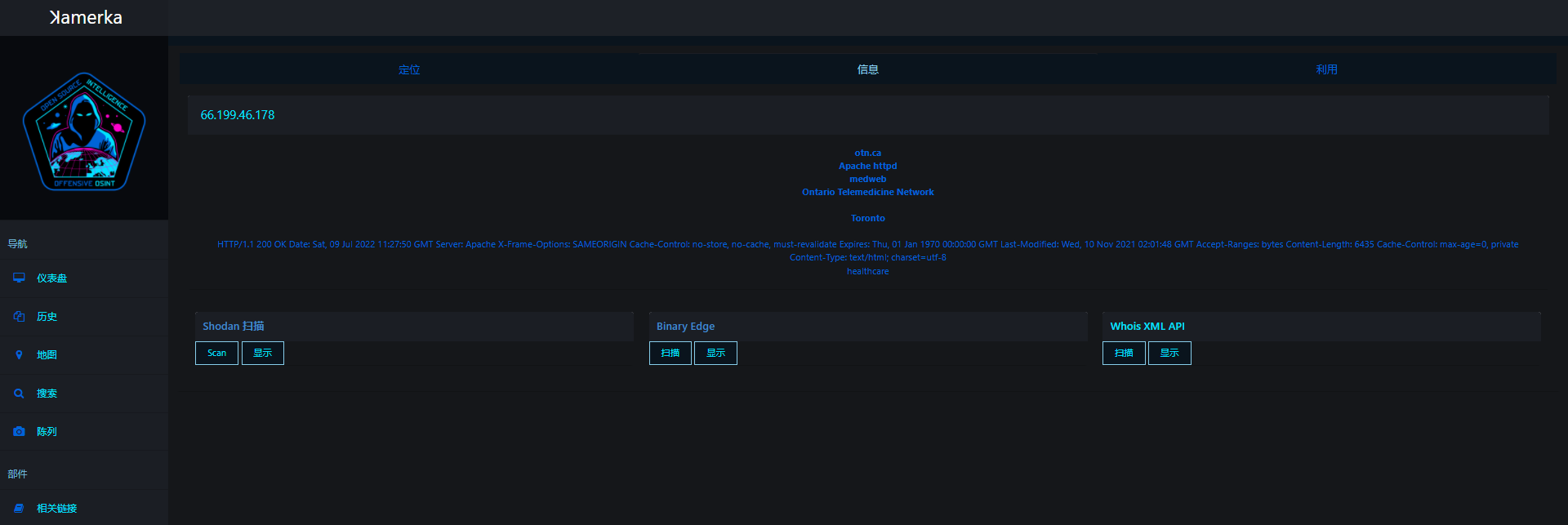This screenshot has height=525, width=1568.
Task: Click 扫描 under Binary Edge
Action: point(670,353)
